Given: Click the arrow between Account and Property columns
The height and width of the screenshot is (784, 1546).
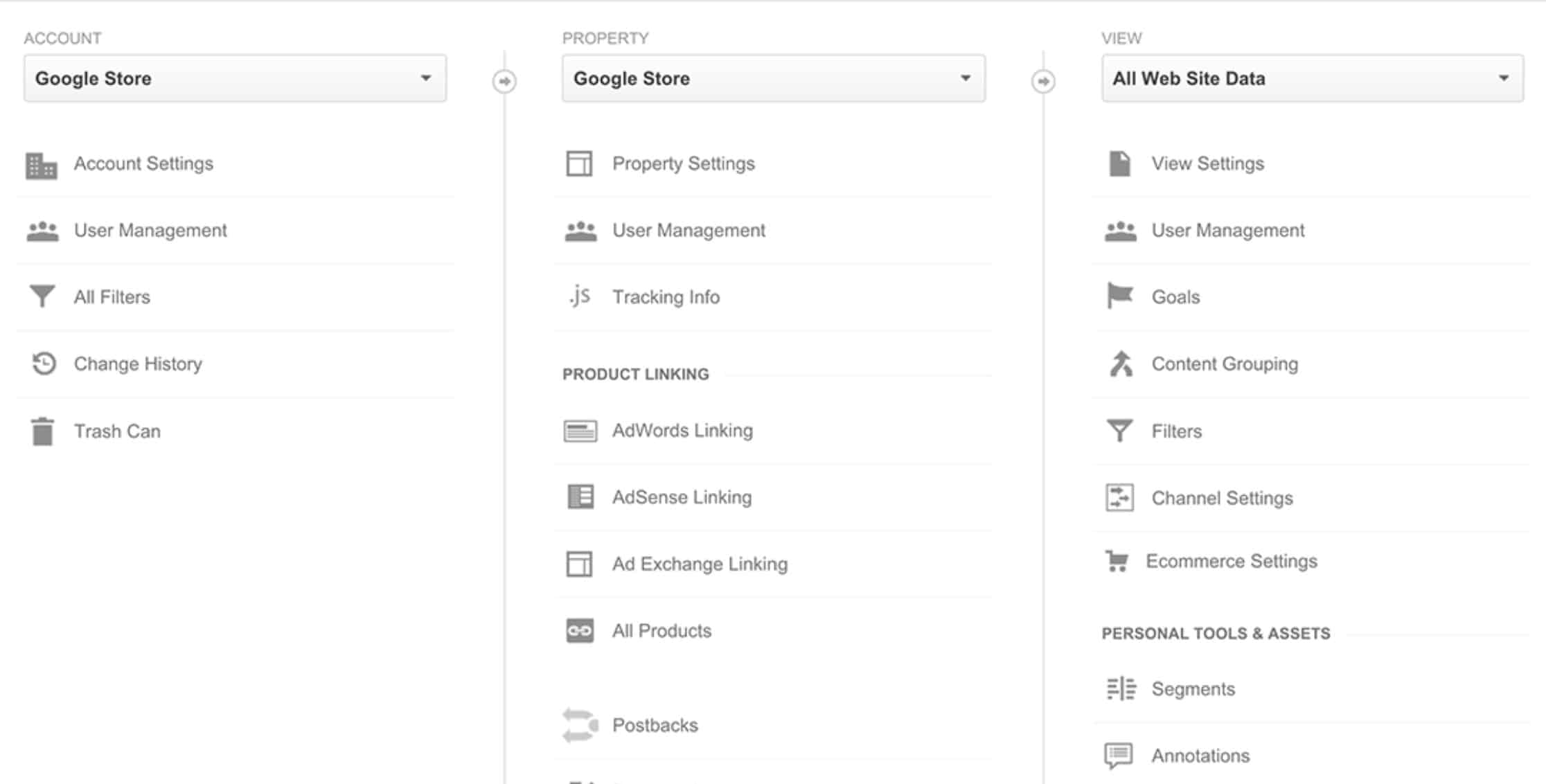Looking at the screenshot, I should click(x=504, y=81).
